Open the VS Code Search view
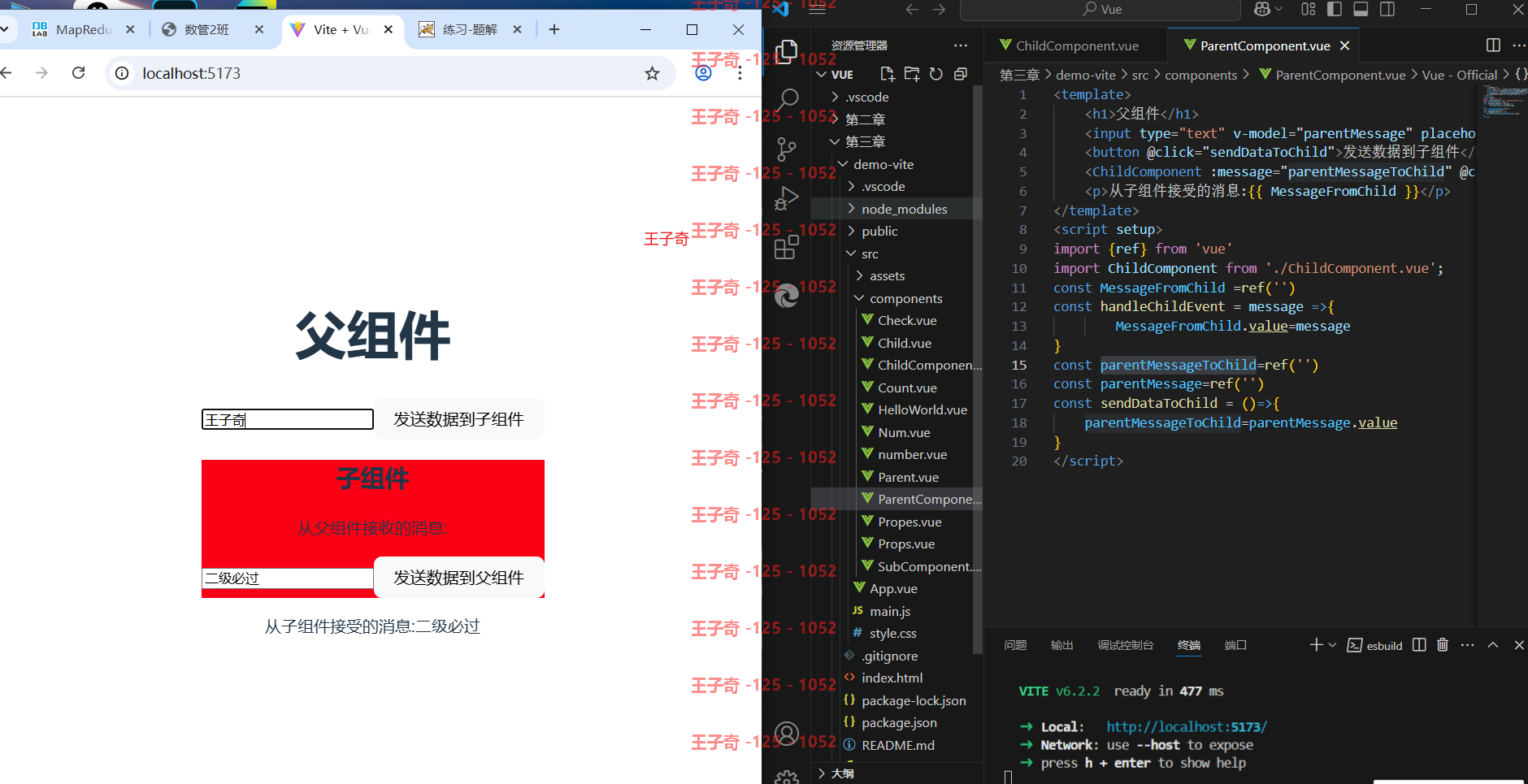1528x784 pixels. tap(786, 100)
